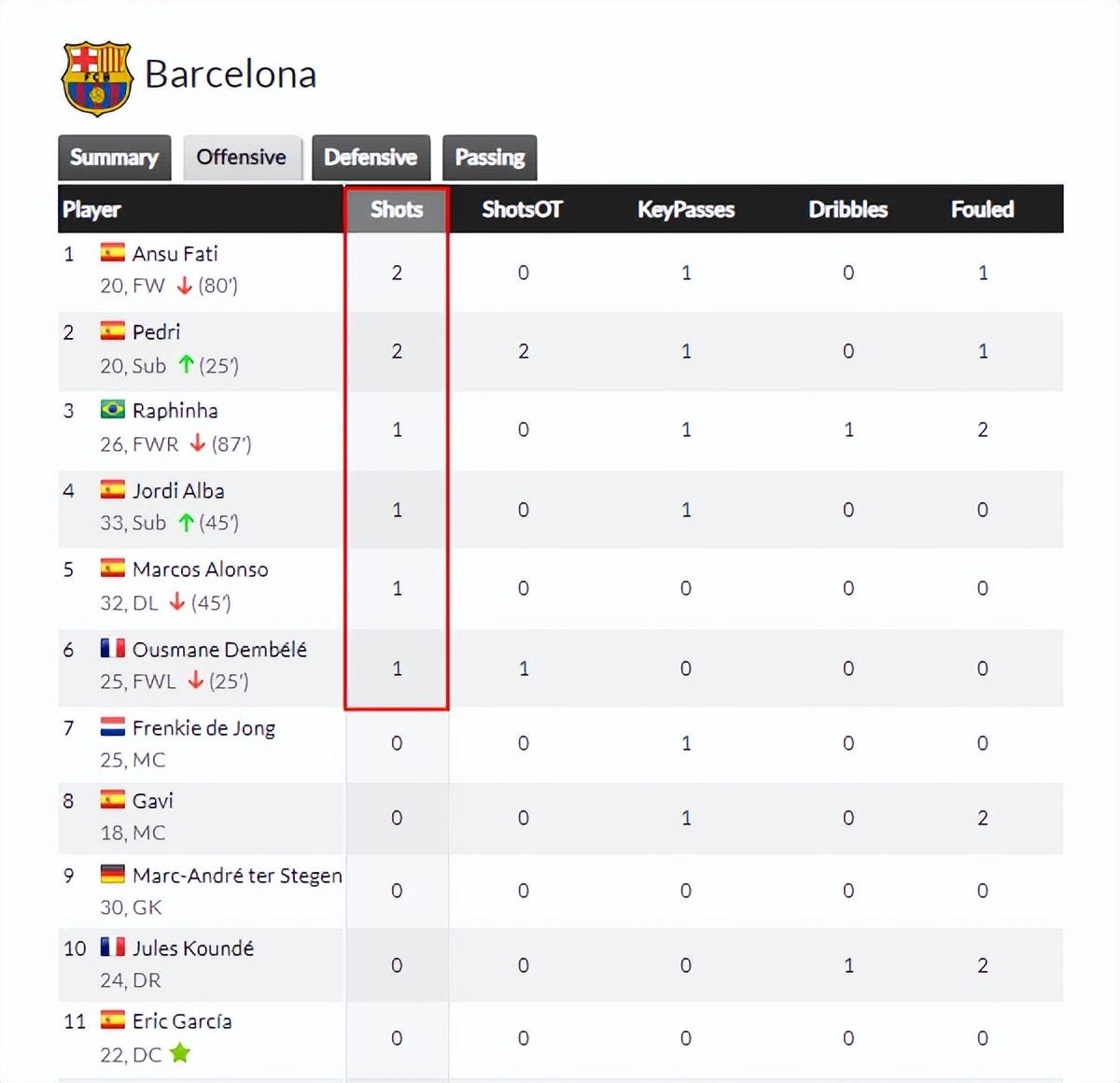Click Pedri's green substituted-on arrow
This screenshot has width=1120, height=1083.
tap(186, 365)
